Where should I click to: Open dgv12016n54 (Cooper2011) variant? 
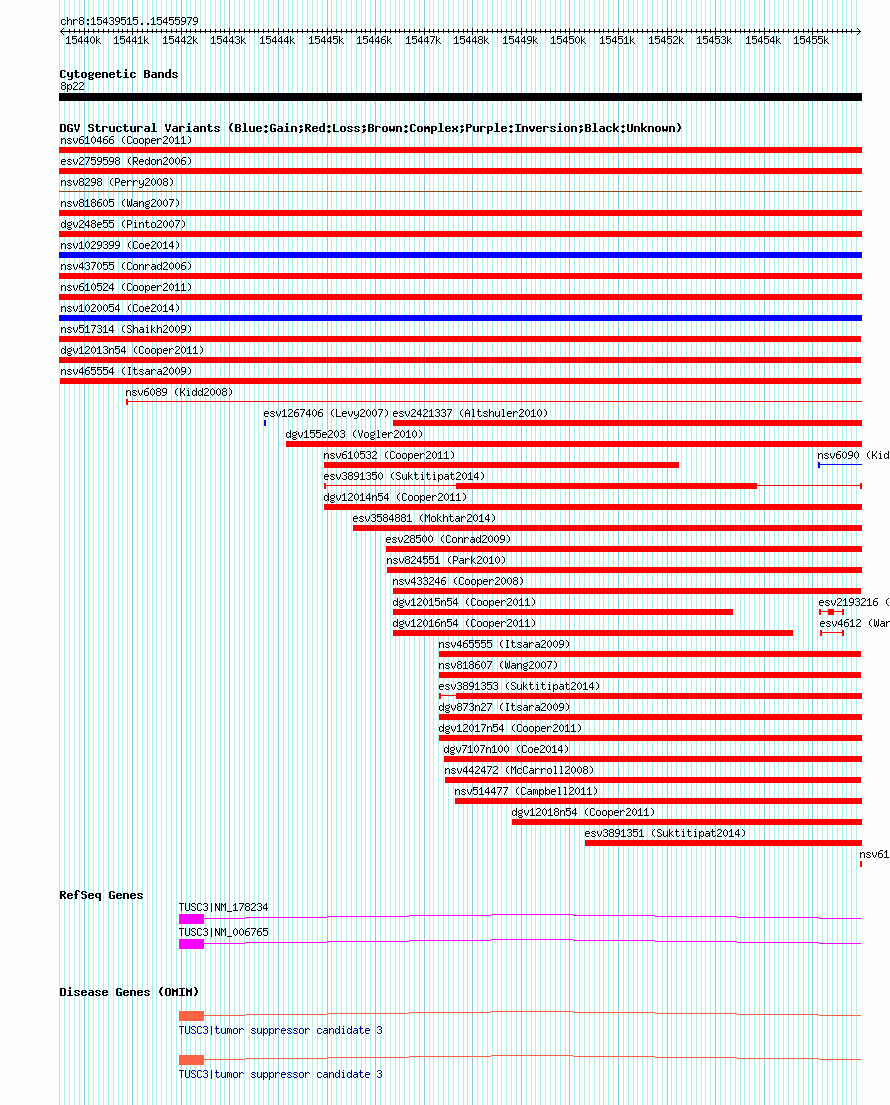point(464,624)
